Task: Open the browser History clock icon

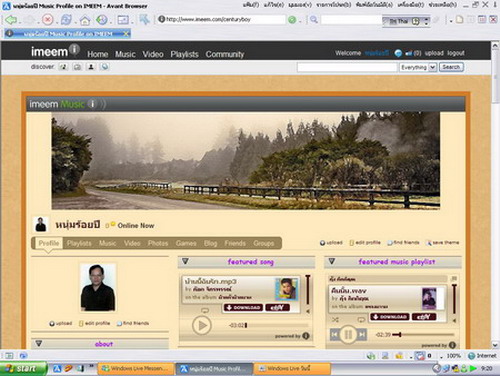Action: pos(102,20)
